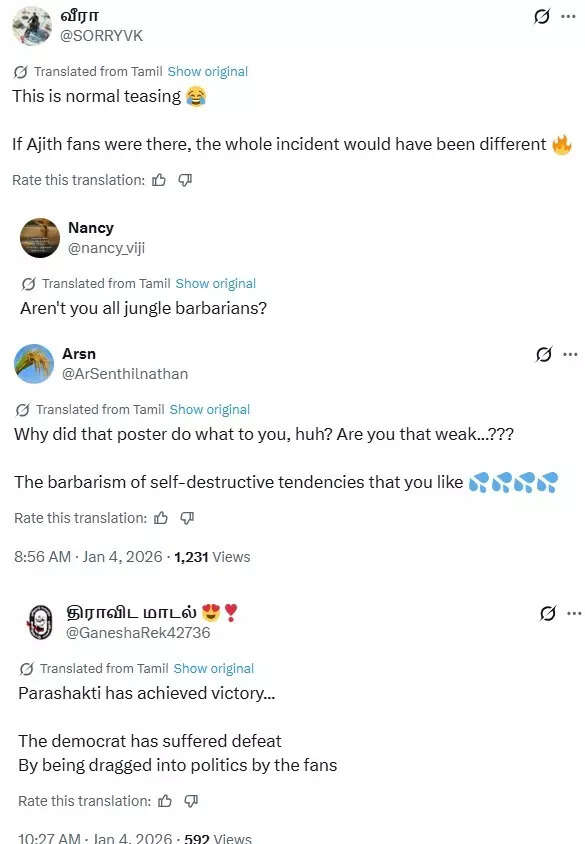Give thumbs down to SORRYVK's translation
585x844 pixels.
185,180
